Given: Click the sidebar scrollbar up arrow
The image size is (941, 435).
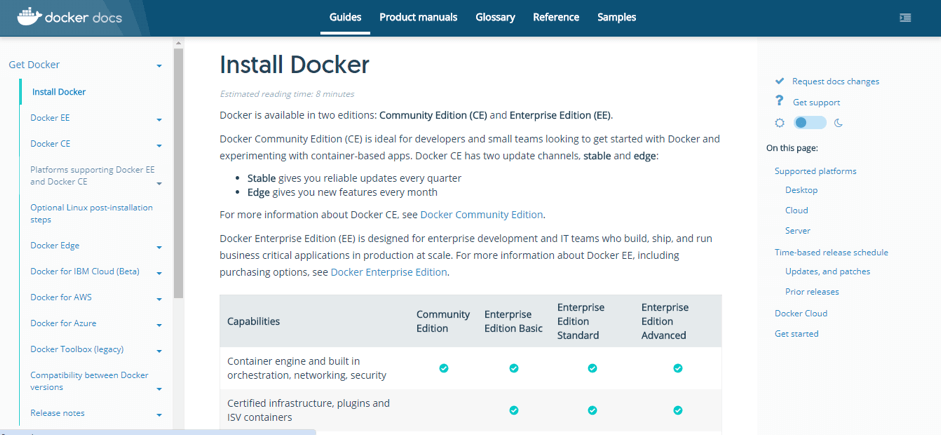Looking at the screenshot, I should [x=178, y=44].
